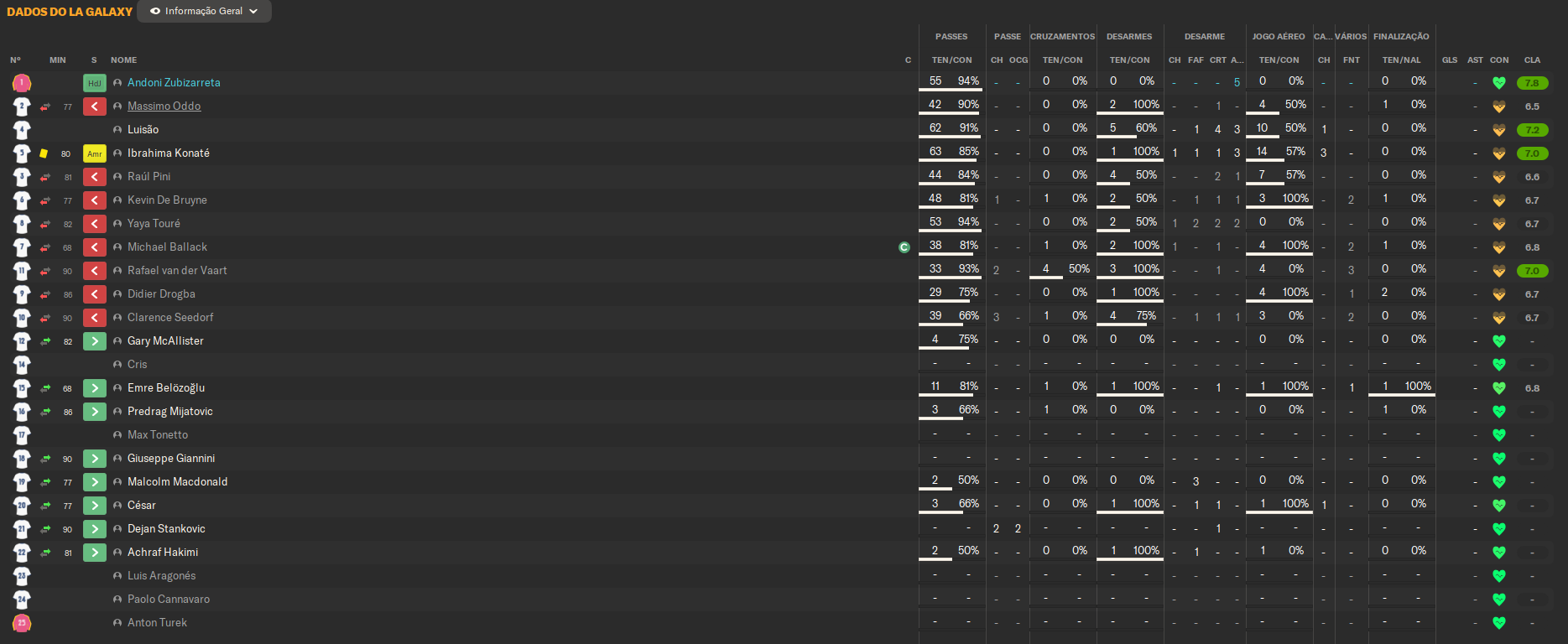Click the green substitution arrow for Dejan Stankovic

(94, 529)
